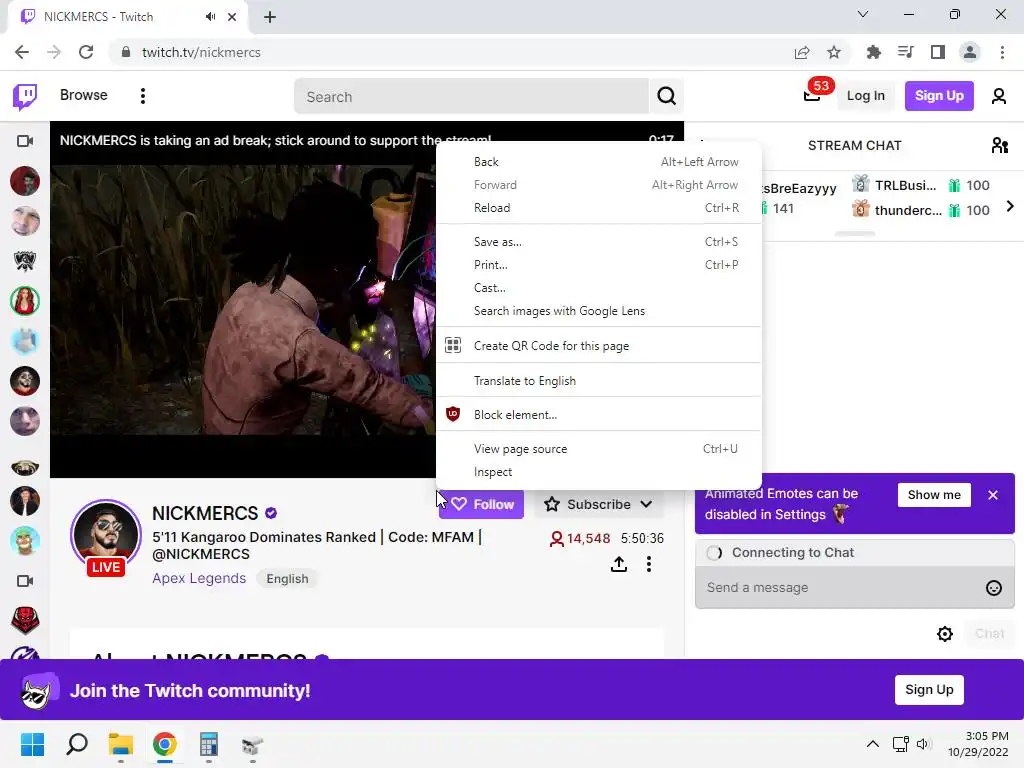The image size is (1024, 768).
Task: Choose Print... from context menu
Action: pyautogui.click(x=598, y=264)
